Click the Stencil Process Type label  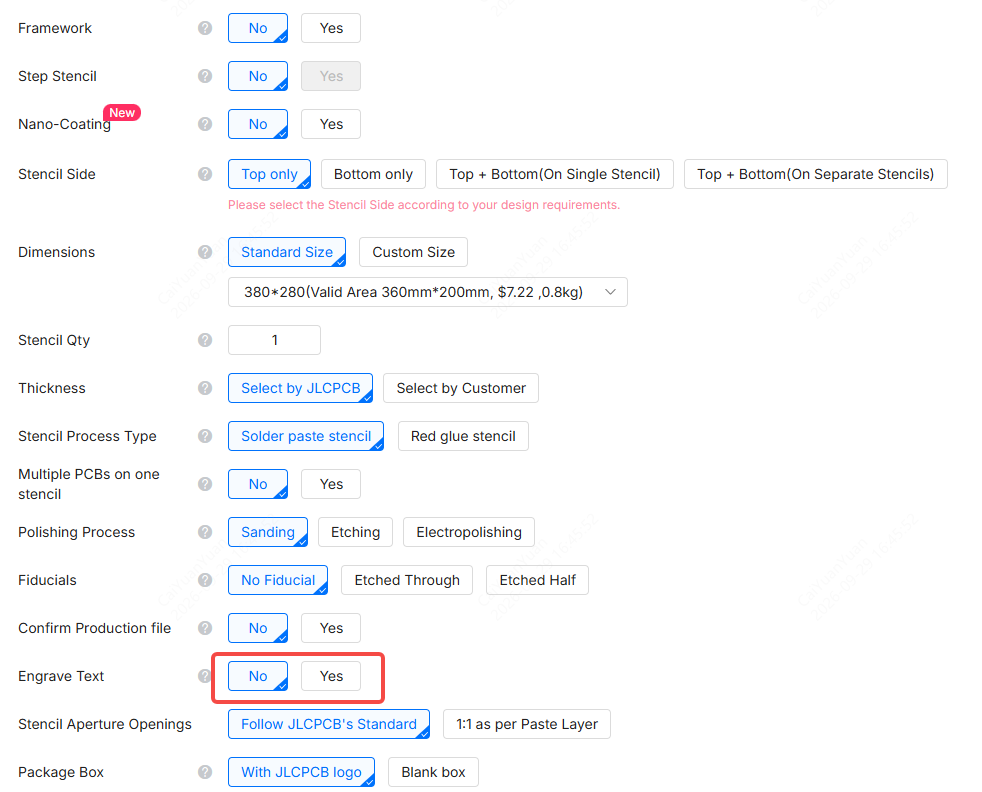87,436
